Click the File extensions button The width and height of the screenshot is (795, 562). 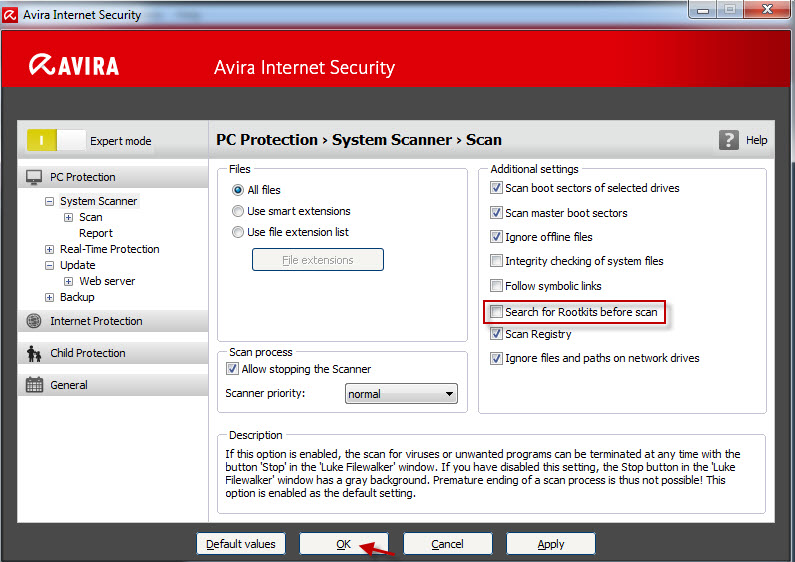[x=318, y=260]
